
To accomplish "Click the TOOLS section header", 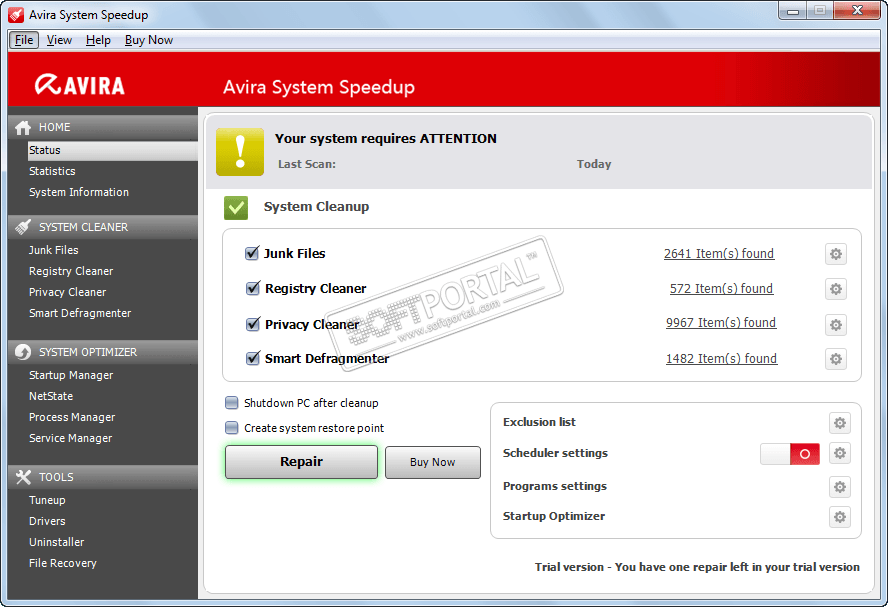I will click(x=103, y=477).
